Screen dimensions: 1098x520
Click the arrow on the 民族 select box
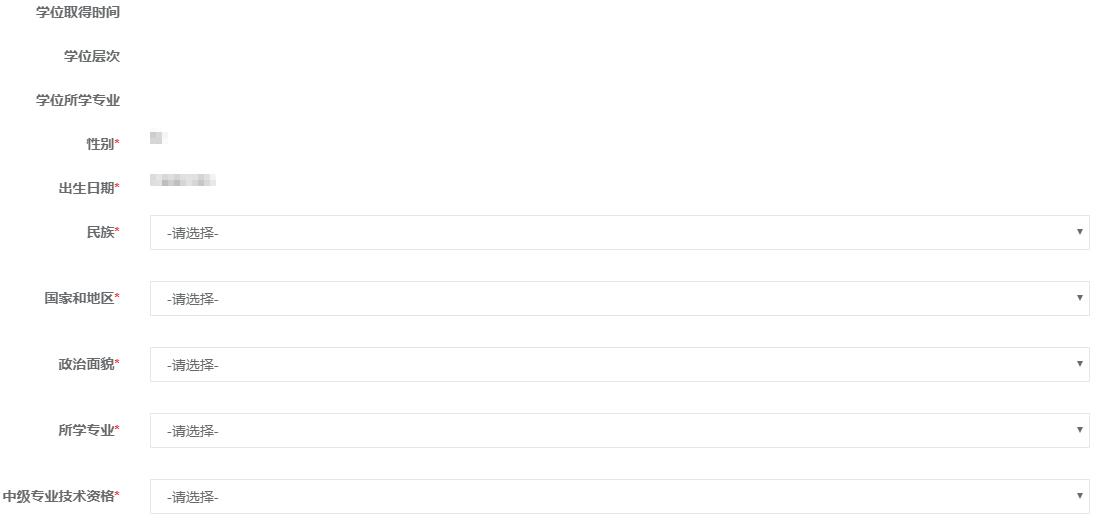[x=1079, y=232]
